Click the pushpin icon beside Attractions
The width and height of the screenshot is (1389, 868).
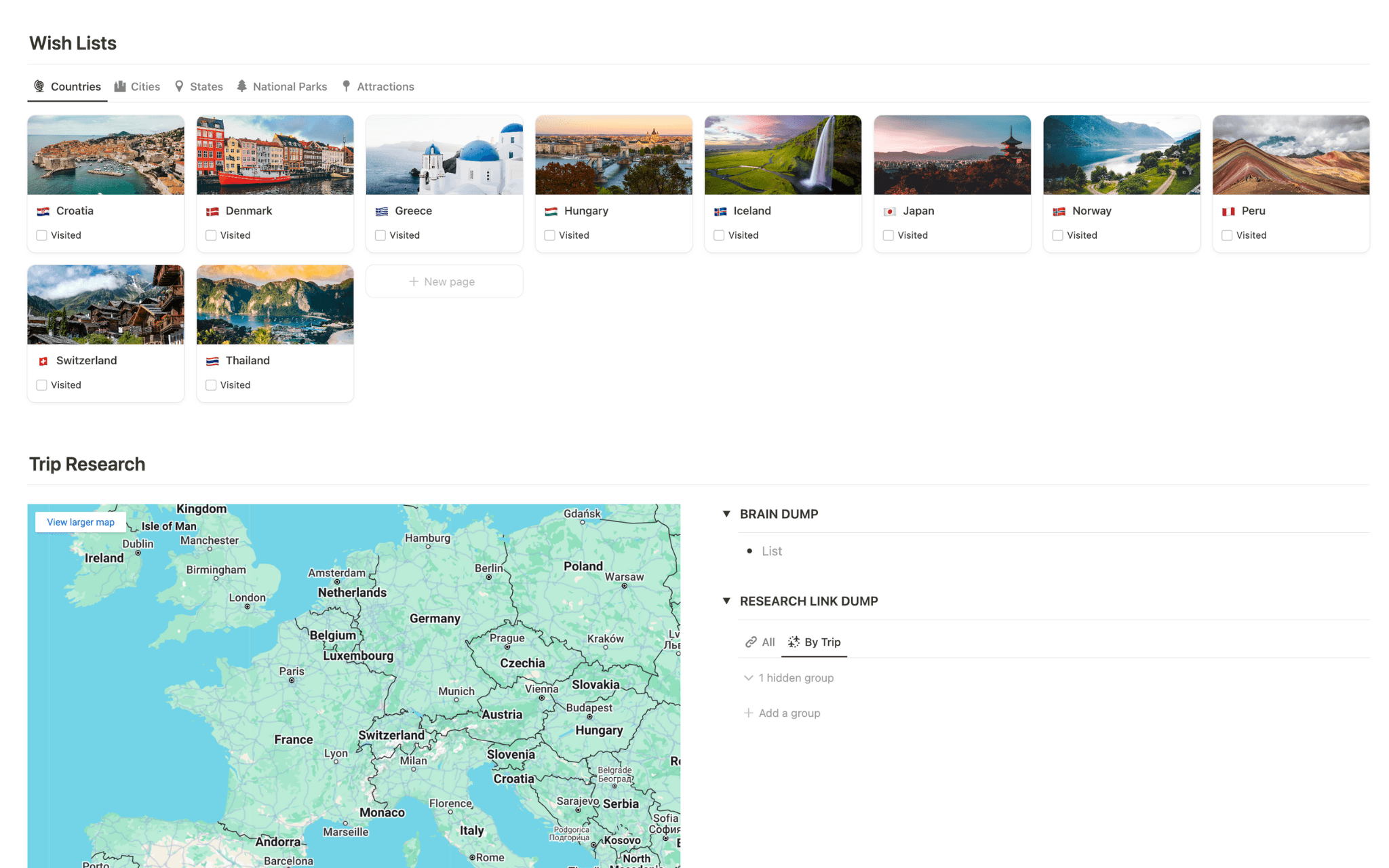(346, 86)
